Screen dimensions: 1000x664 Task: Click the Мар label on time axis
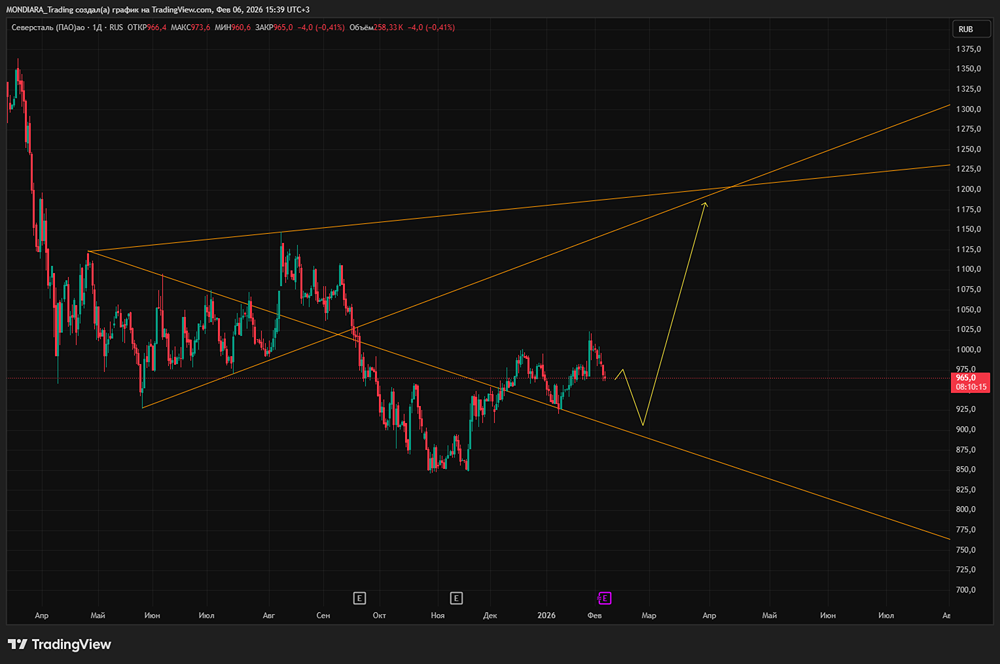(648, 616)
